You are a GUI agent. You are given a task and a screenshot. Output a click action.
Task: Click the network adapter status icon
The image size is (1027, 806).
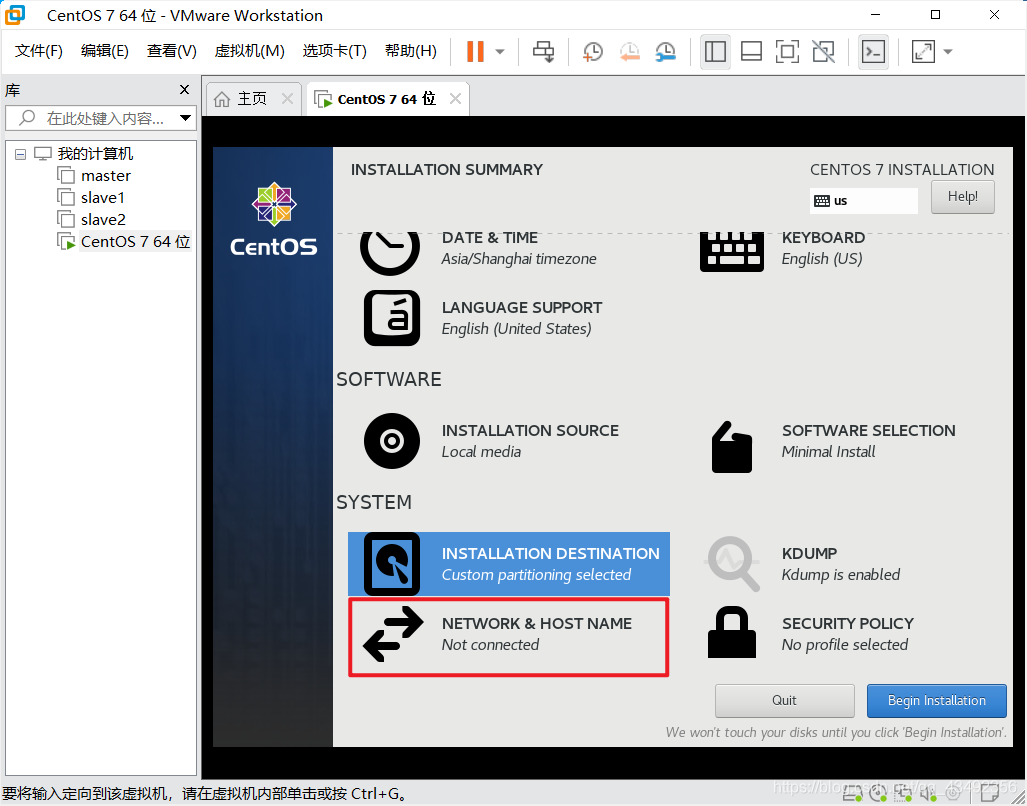pyautogui.click(x=903, y=794)
